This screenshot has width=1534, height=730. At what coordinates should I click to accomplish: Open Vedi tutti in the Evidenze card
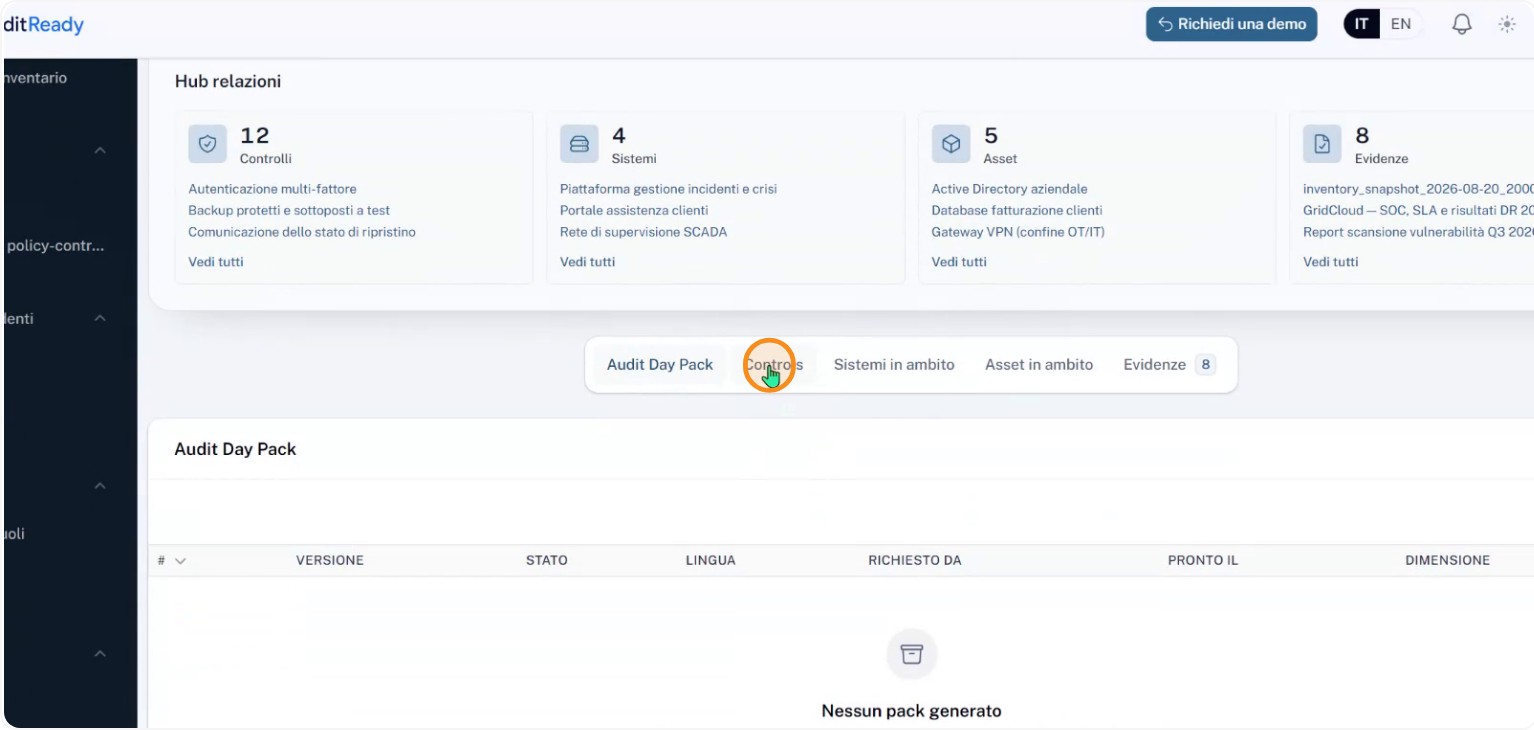pos(1331,262)
